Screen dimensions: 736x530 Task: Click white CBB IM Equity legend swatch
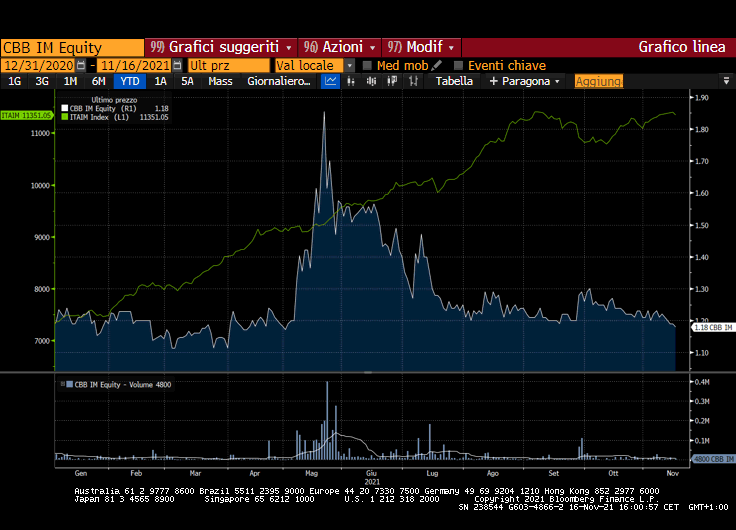[65, 108]
